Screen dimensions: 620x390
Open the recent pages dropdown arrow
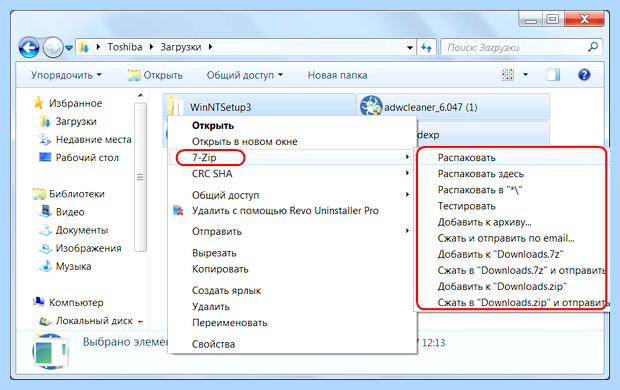click(69, 48)
